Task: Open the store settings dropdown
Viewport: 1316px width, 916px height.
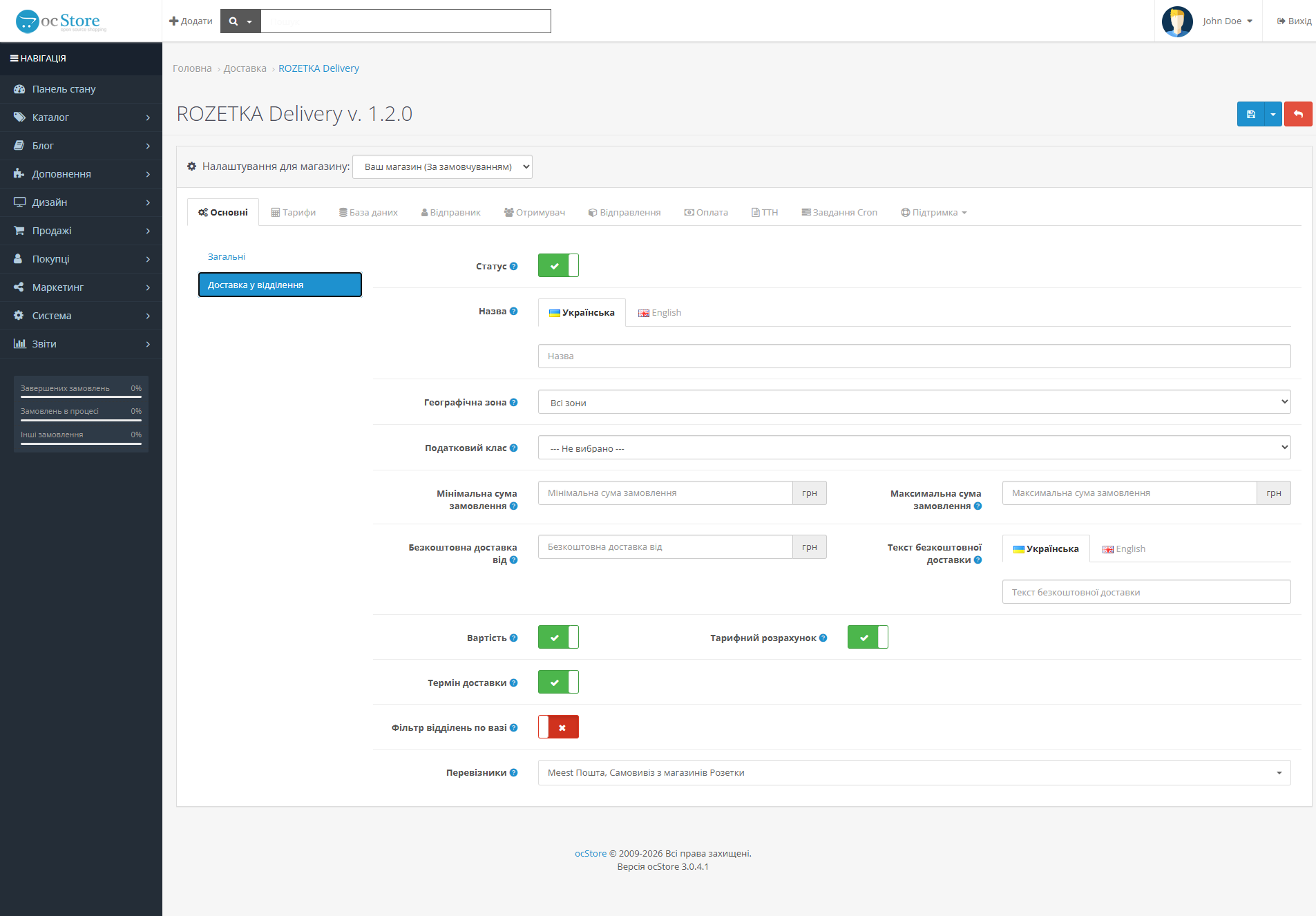Action: pyautogui.click(x=442, y=166)
